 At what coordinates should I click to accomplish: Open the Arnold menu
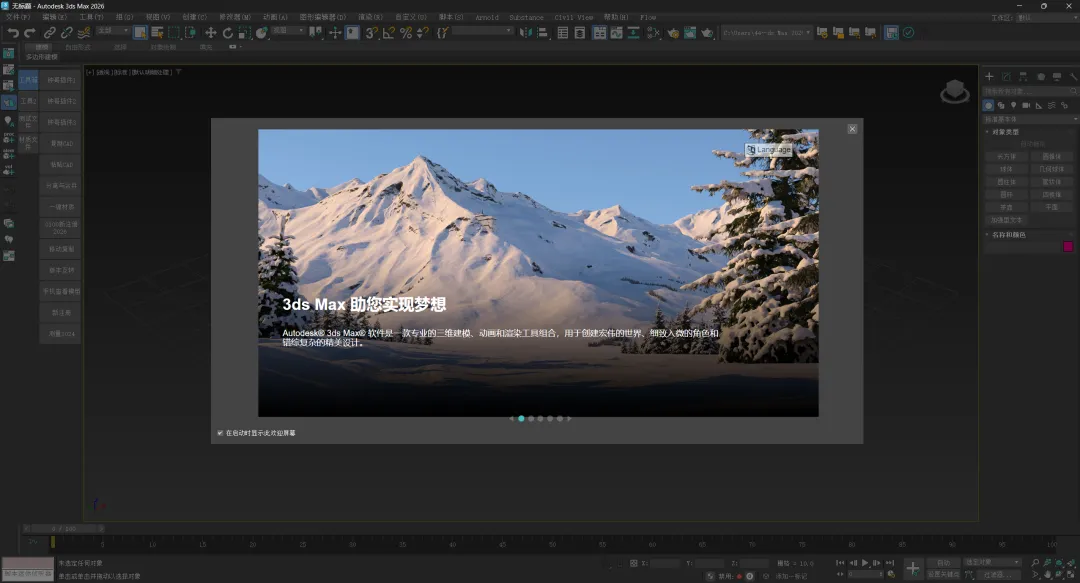(487, 17)
